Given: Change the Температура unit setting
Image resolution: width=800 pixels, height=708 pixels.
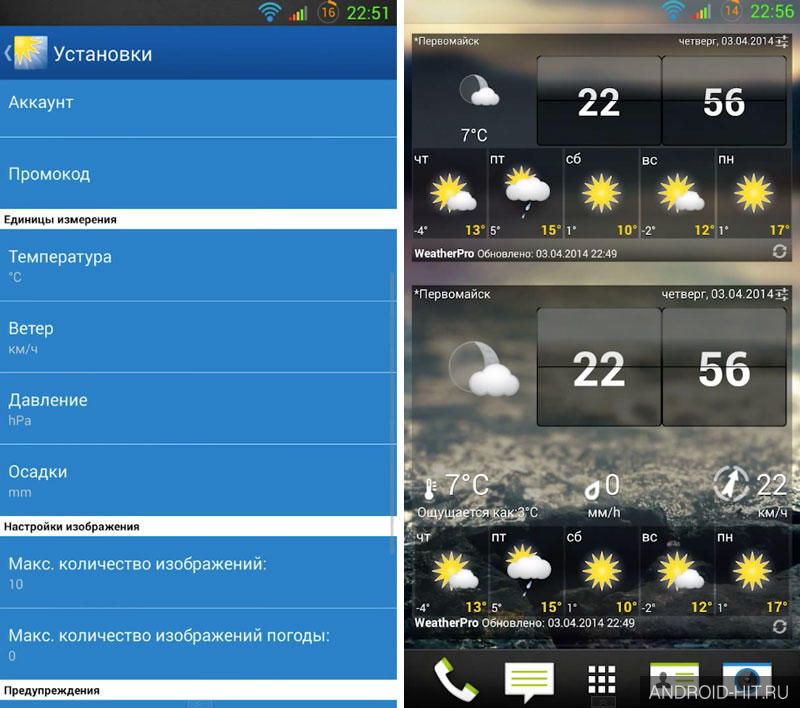Looking at the screenshot, I should (198, 265).
